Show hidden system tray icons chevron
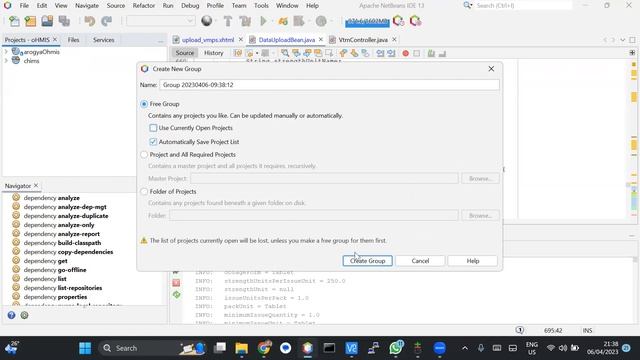640x360 pixels. (465, 348)
